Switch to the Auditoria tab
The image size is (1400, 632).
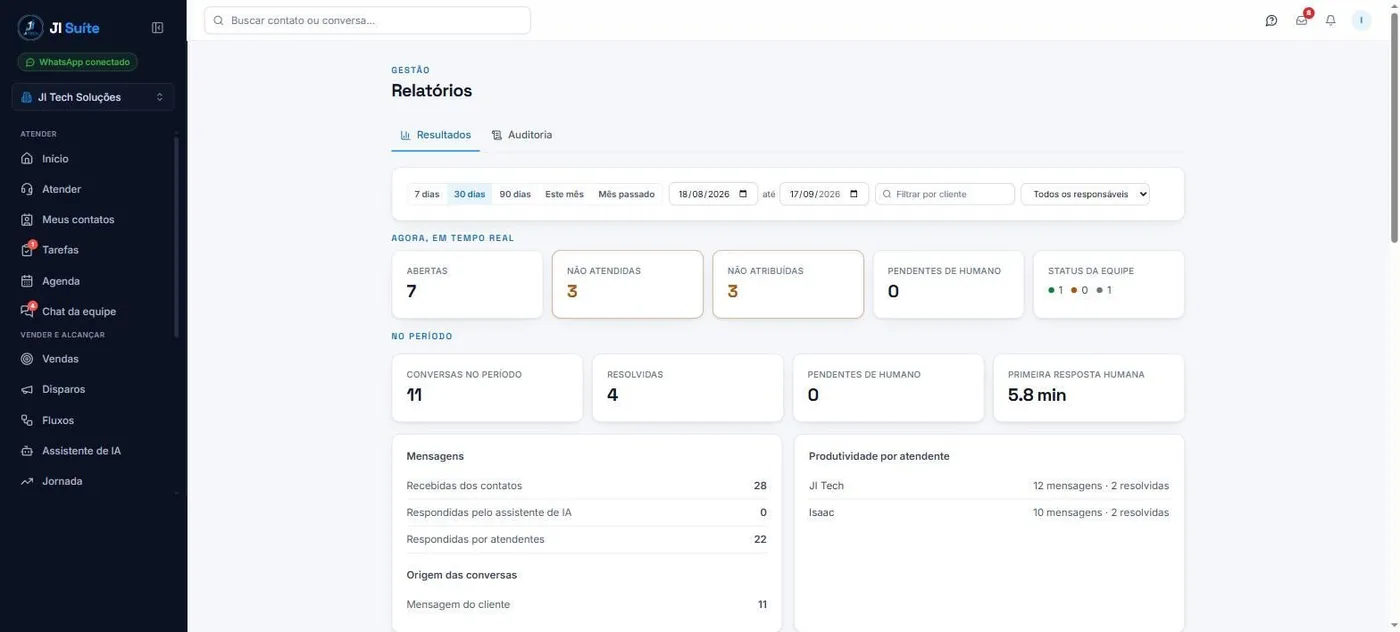(522, 135)
